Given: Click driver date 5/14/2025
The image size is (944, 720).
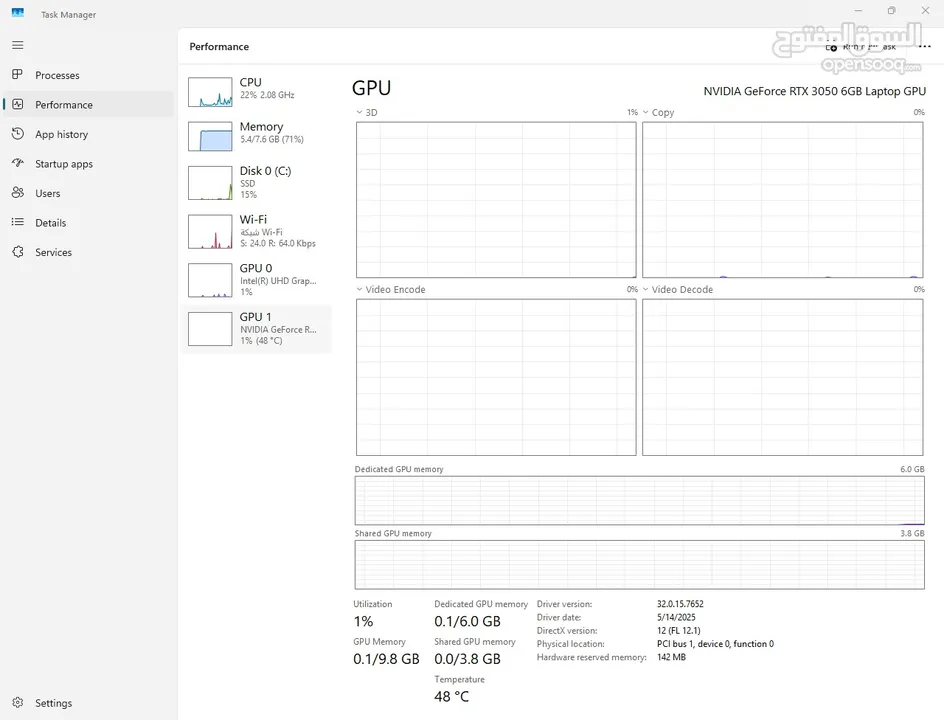Looking at the screenshot, I should tap(676, 617).
